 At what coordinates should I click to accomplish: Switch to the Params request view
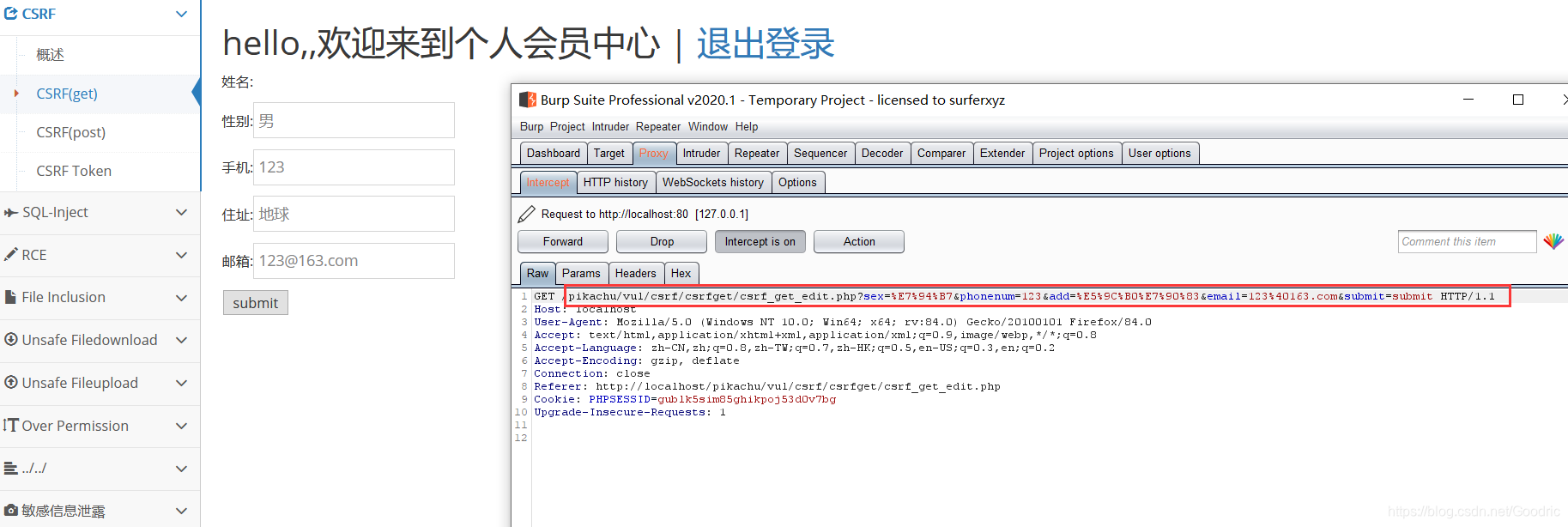(581, 273)
